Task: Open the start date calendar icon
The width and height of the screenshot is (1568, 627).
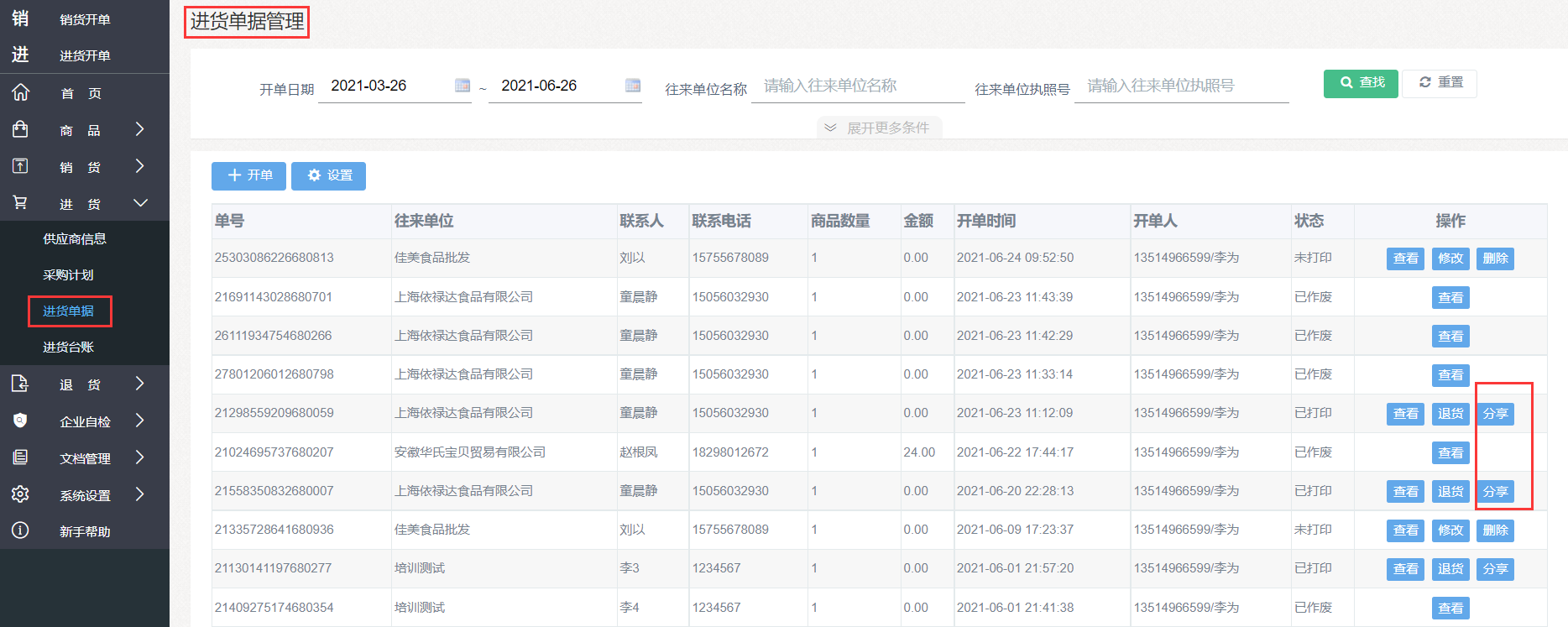Action: [463, 86]
